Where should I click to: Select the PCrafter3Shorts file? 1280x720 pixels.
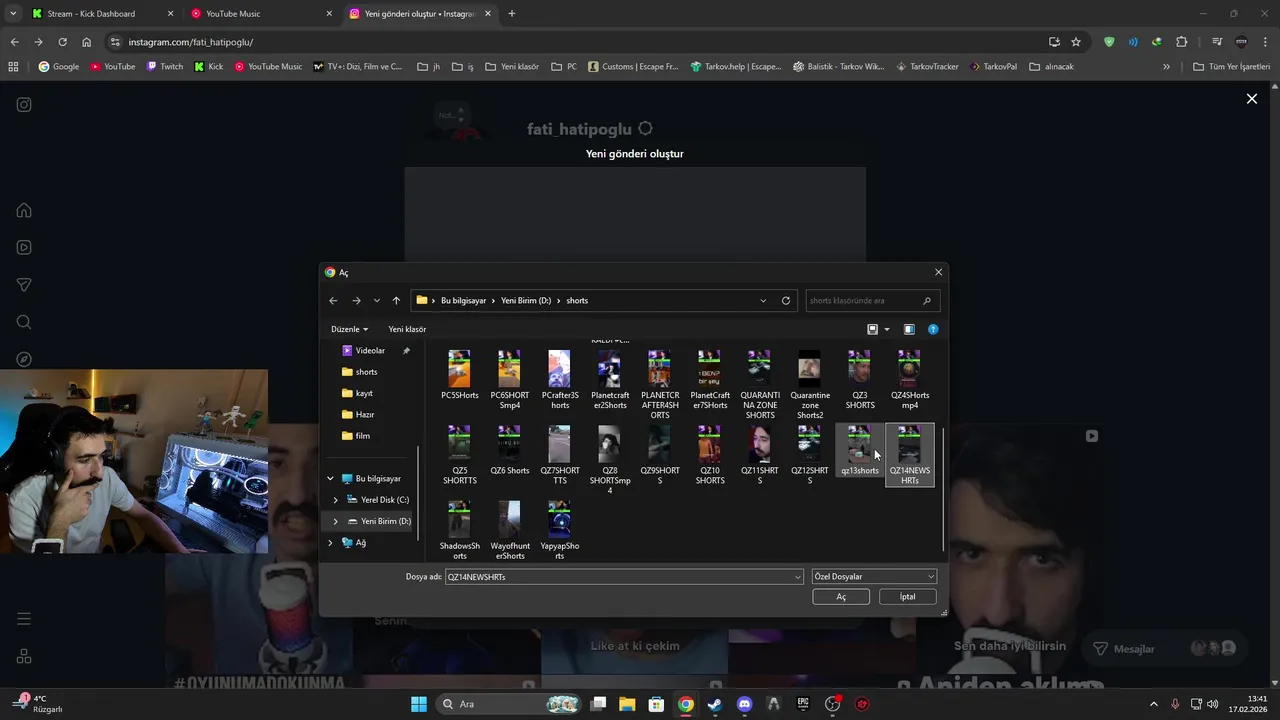(x=559, y=380)
